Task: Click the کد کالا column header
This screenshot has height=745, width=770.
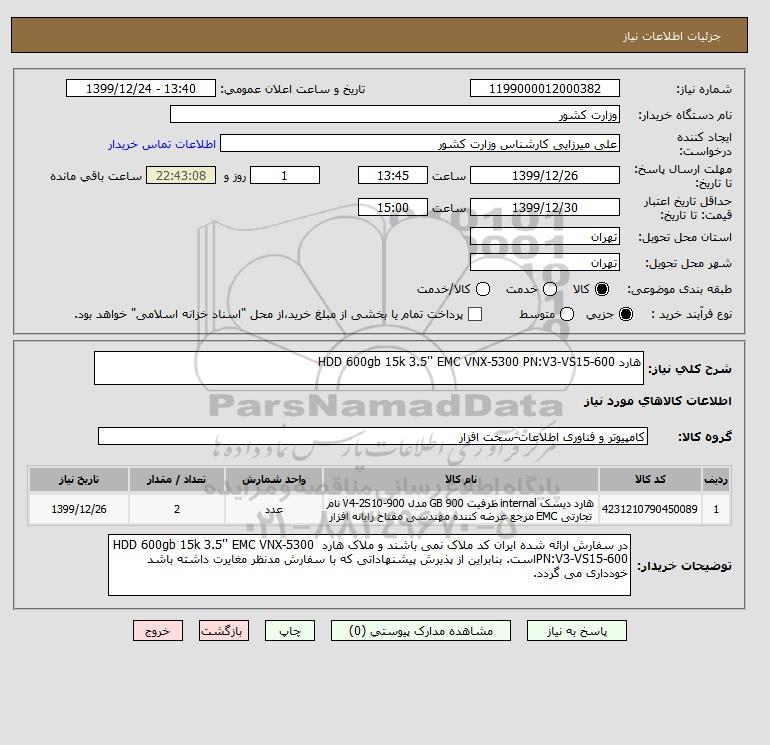Action: 650,479
